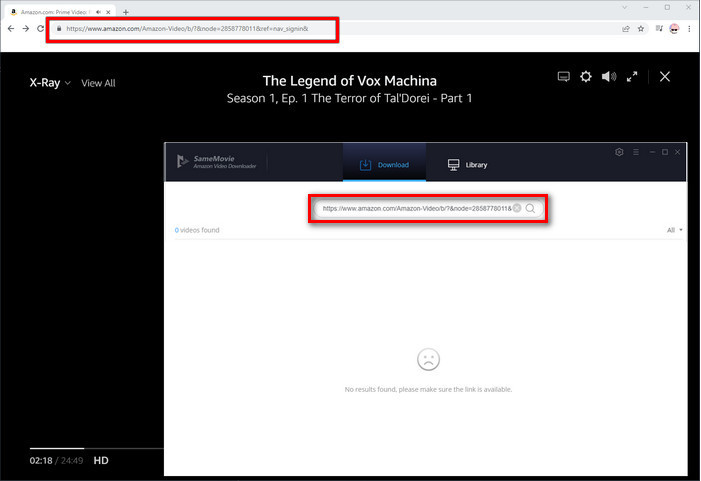Image resolution: width=701 pixels, height=481 pixels.
Task: Reload the Amazon page
Action: (40, 29)
